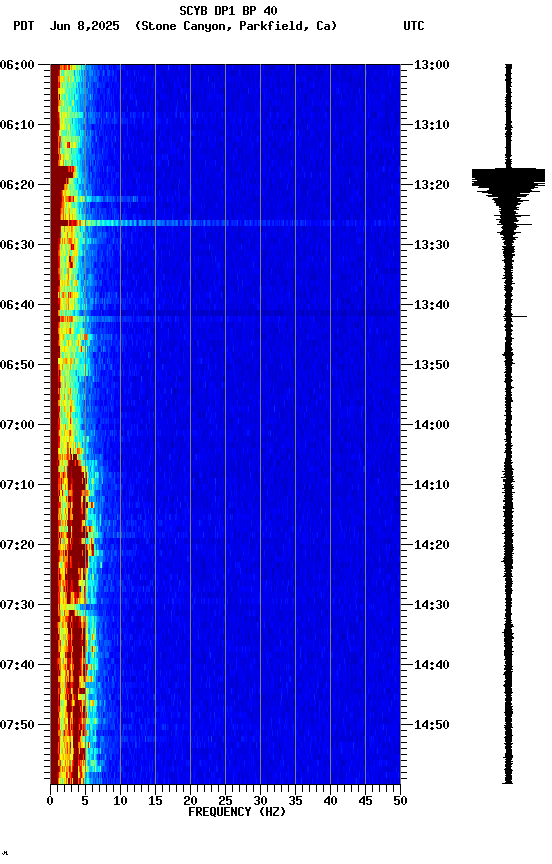The image size is (552, 864).
Task: Click the 'PDT' timezone label
Action: tap(24, 26)
